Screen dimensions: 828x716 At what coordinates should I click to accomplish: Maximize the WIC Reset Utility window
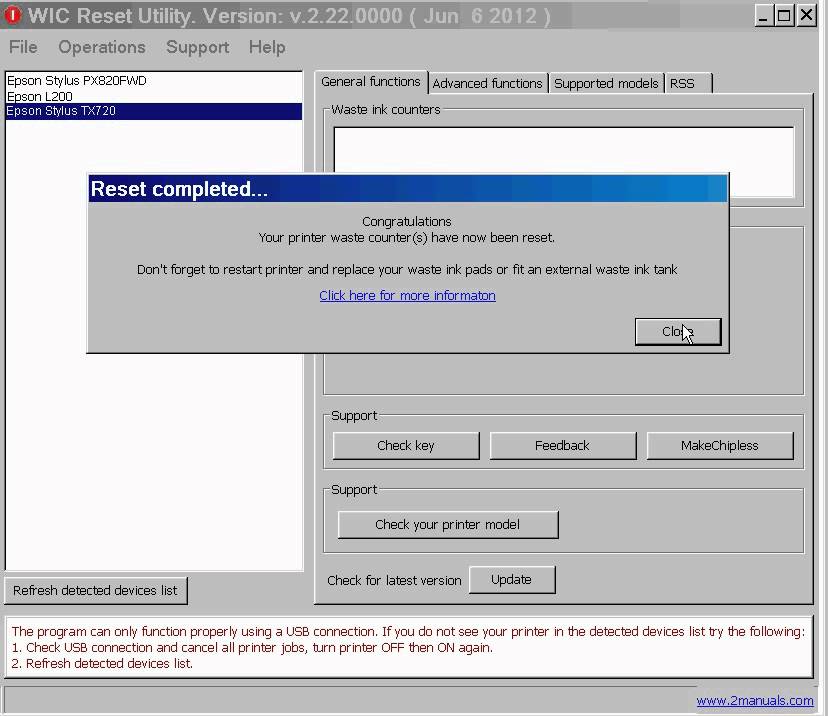pos(784,15)
